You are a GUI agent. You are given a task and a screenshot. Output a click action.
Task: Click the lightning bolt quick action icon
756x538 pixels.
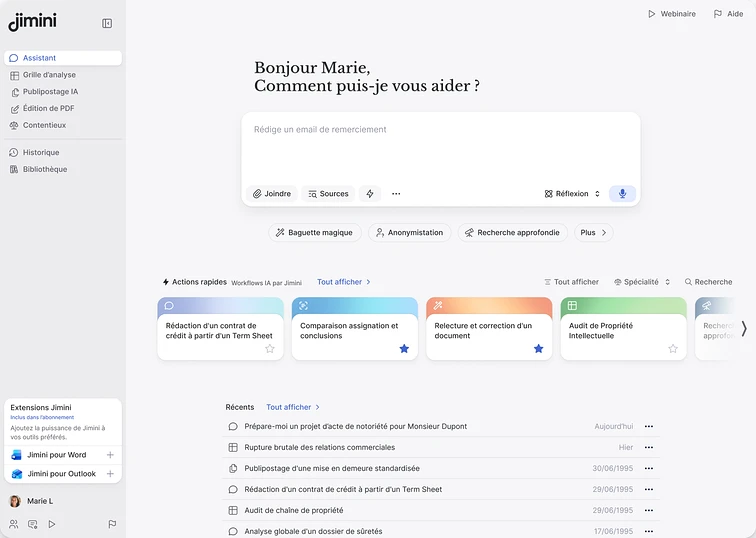(x=370, y=194)
